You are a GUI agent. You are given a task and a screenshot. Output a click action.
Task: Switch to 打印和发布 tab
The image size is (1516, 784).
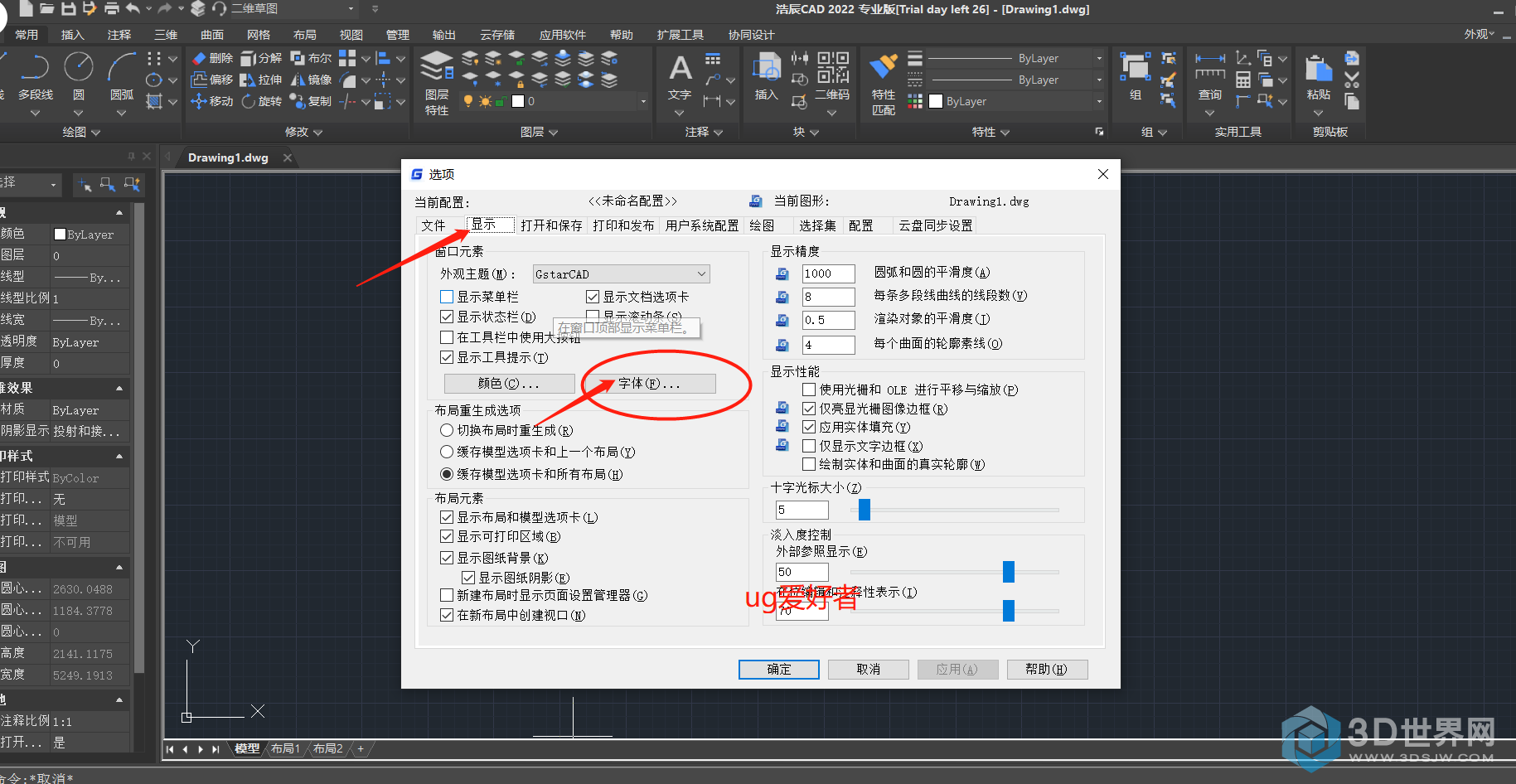pos(623,225)
